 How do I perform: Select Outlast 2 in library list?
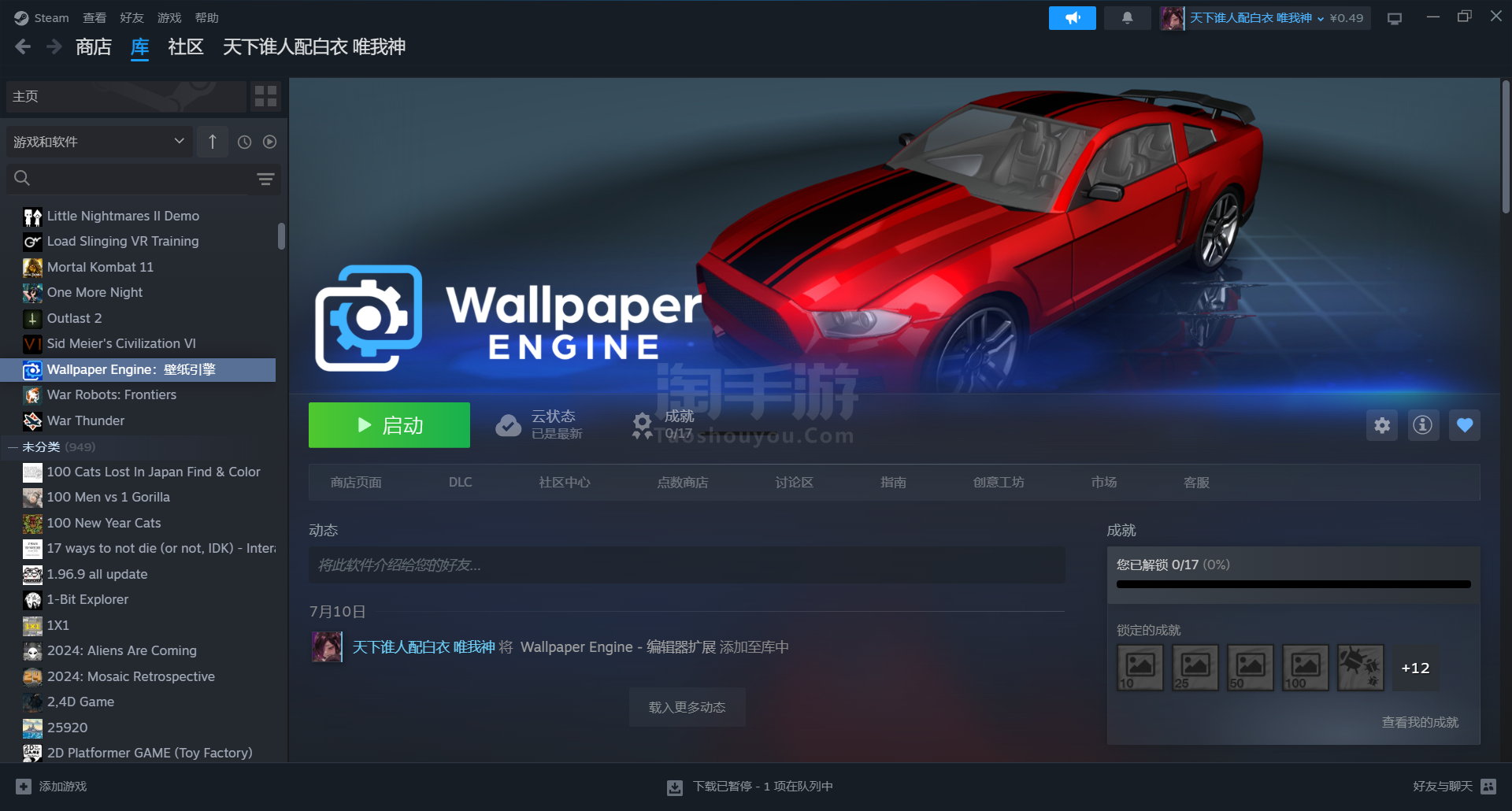[x=139, y=318]
